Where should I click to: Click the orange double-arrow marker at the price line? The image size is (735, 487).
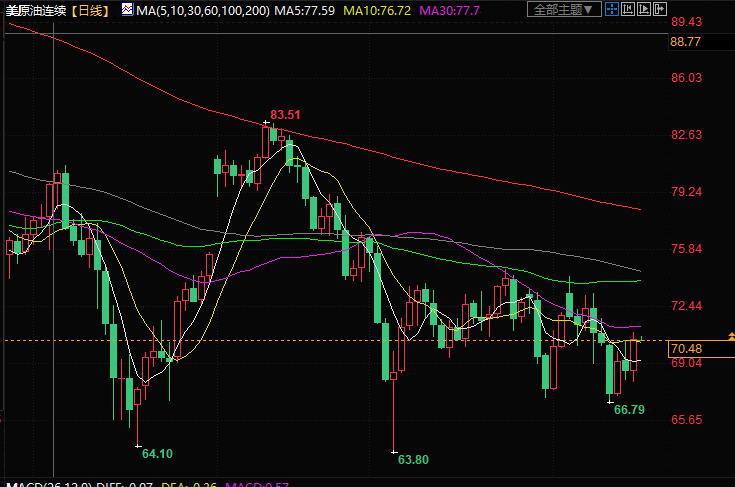729,334
